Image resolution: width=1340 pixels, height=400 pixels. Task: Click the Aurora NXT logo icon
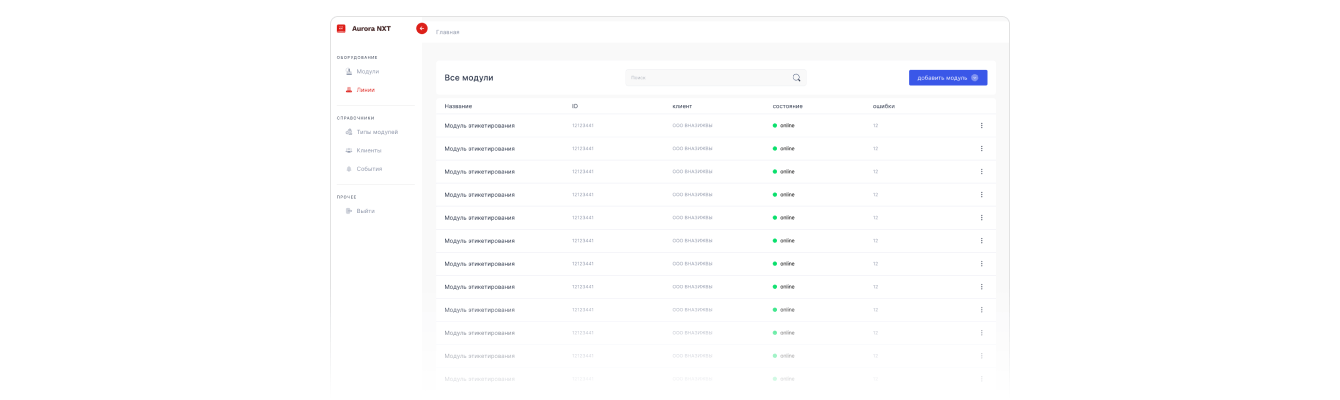(341, 29)
